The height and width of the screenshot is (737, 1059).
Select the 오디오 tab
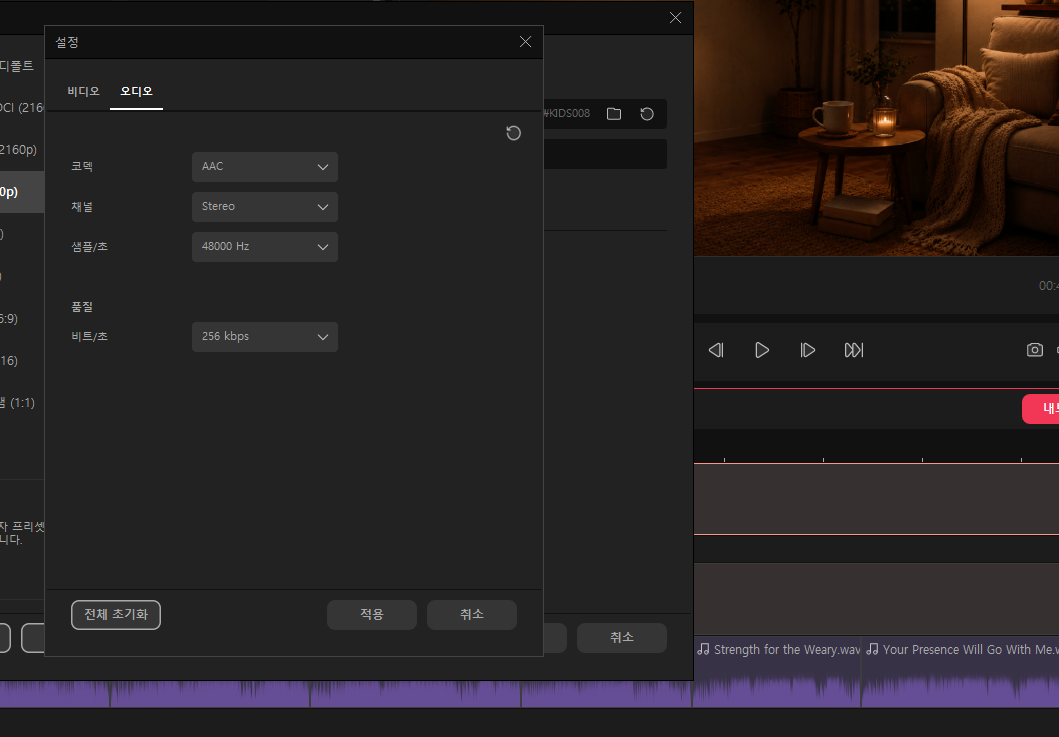[x=136, y=91]
